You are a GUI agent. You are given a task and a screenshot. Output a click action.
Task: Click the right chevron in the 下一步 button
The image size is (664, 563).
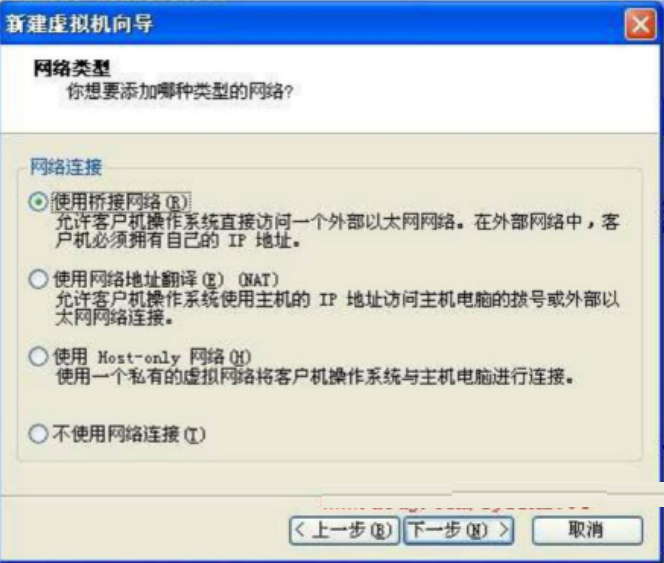point(504,530)
